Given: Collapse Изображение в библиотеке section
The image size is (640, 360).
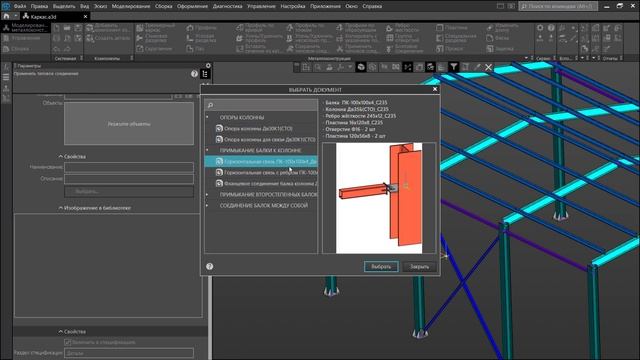Looking at the screenshot, I should tap(60, 208).
